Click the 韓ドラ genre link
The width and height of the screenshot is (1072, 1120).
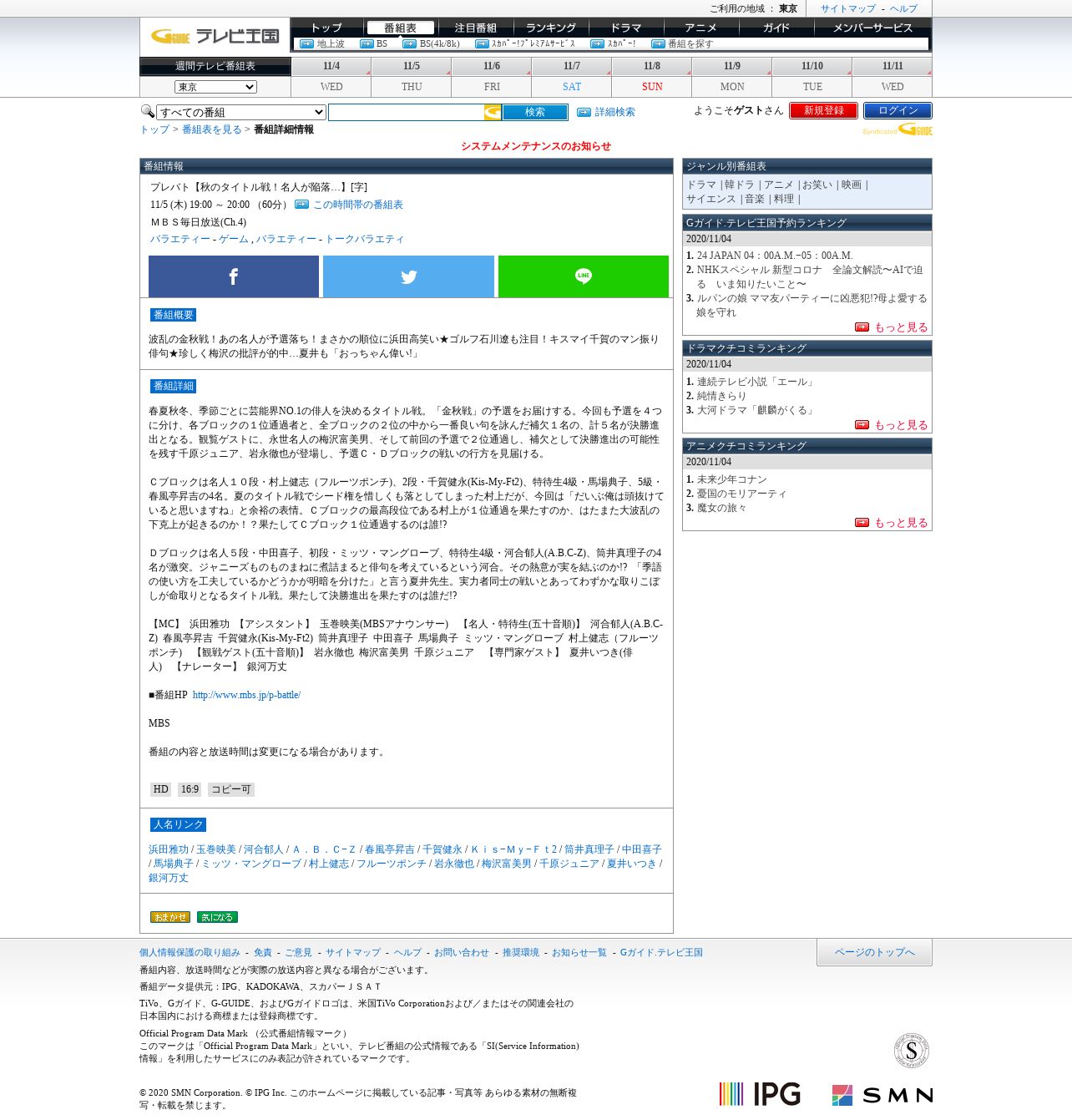point(739,185)
